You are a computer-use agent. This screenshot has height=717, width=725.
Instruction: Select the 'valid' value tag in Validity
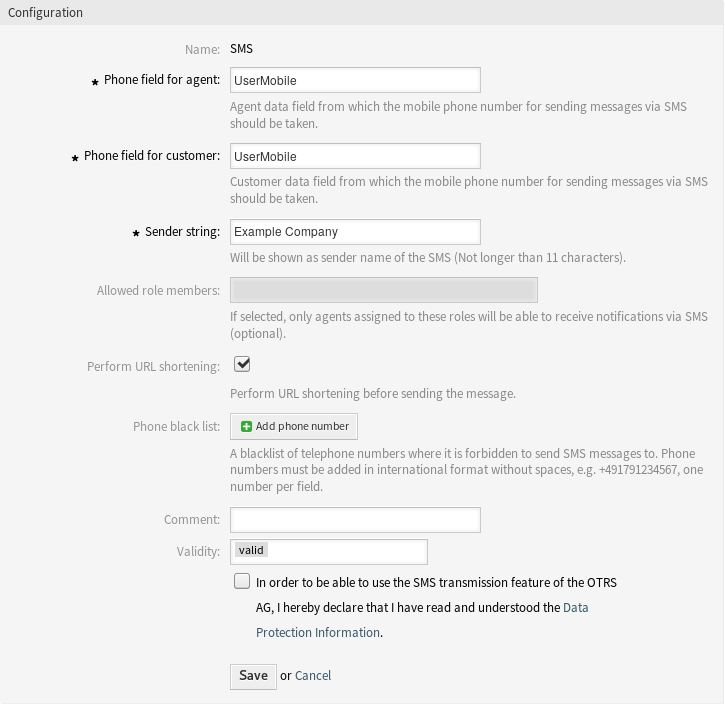pyautogui.click(x=251, y=550)
